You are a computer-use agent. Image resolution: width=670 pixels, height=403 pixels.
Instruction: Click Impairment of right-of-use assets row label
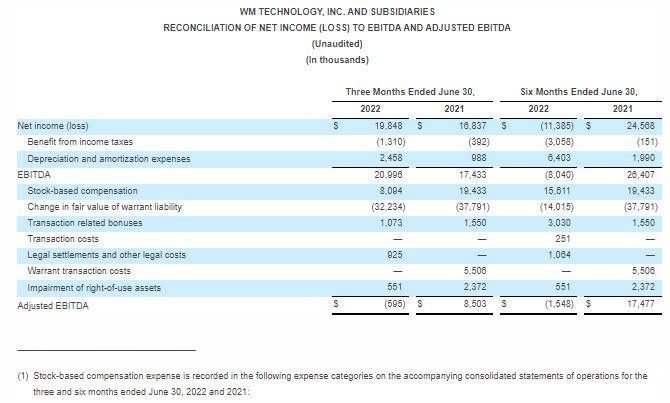tap(94, 288)
